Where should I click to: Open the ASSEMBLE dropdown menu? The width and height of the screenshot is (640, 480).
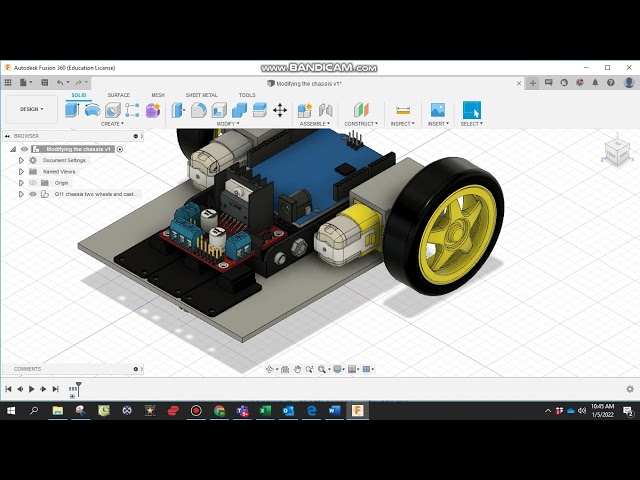click(315, 124)
